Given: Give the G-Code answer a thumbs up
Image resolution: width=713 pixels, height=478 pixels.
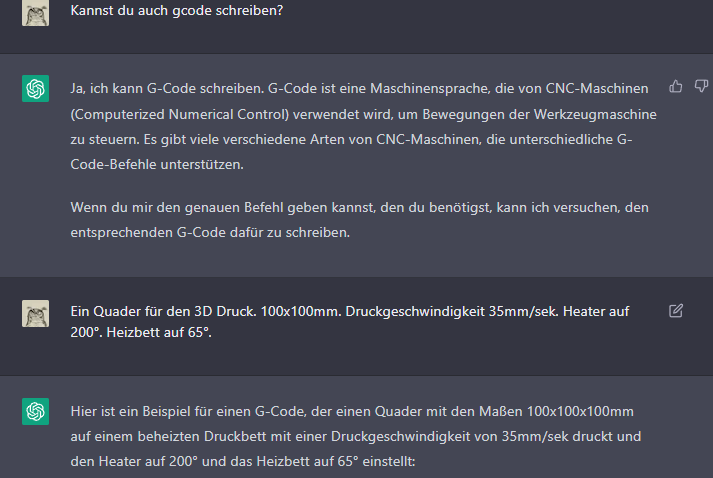Looking at the screenshot, I should [x=676, y=86].
